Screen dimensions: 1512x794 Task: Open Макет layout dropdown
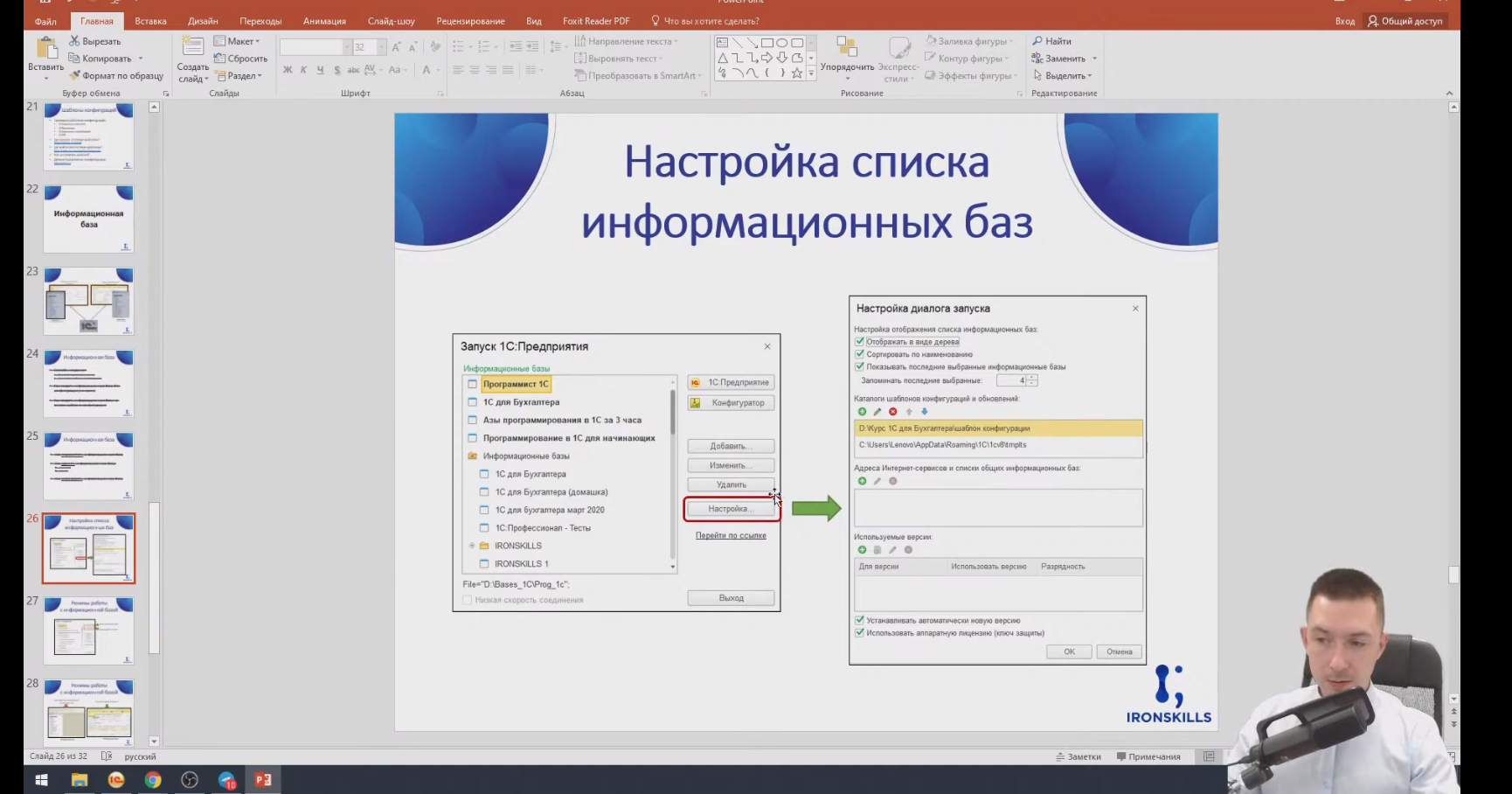[237, 41]
